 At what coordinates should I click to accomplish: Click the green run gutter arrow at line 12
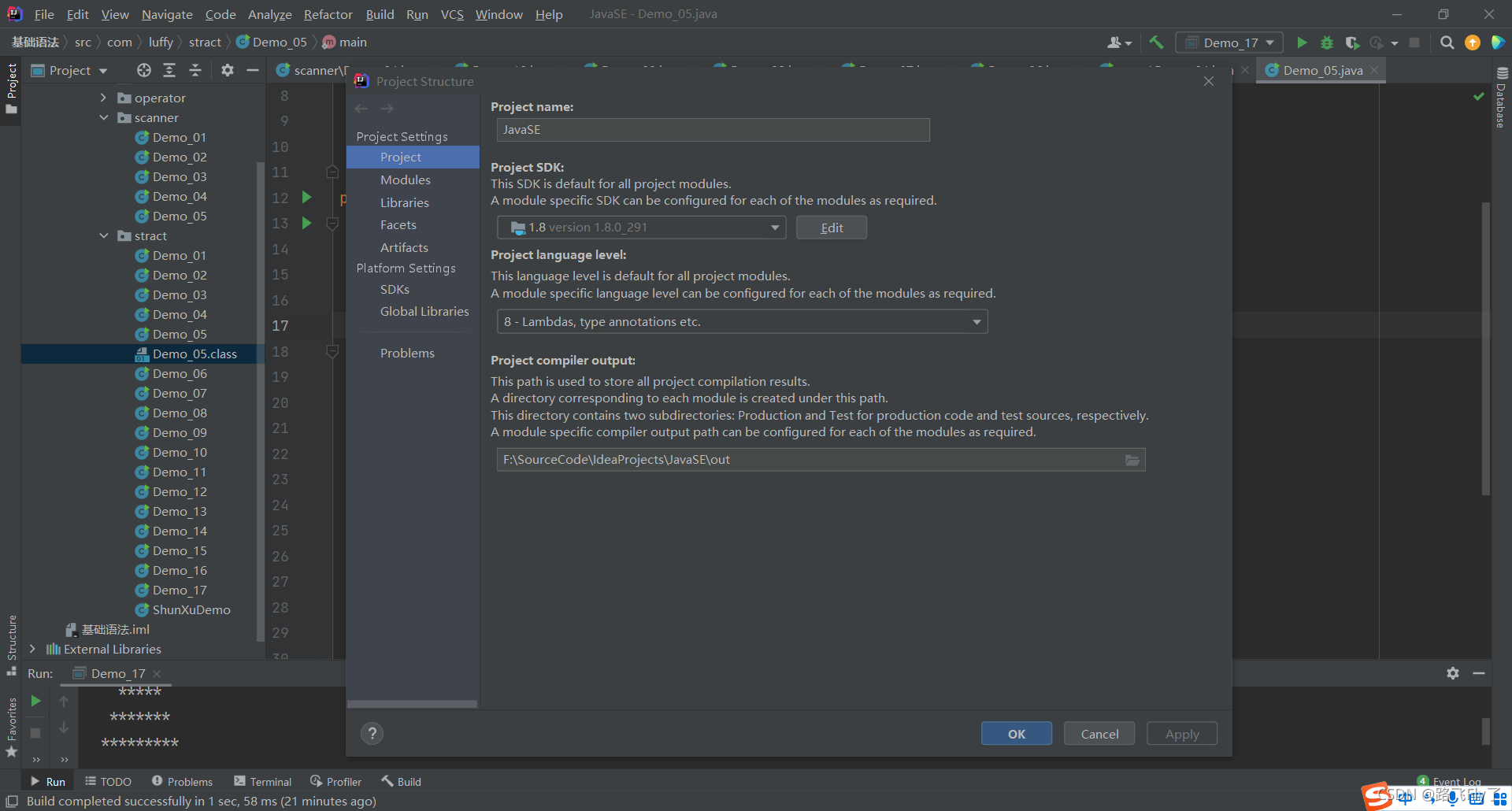(307, 197)
